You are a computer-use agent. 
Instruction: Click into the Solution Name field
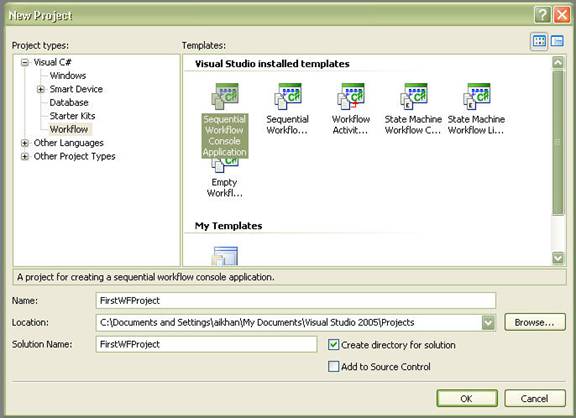[206, 345]
